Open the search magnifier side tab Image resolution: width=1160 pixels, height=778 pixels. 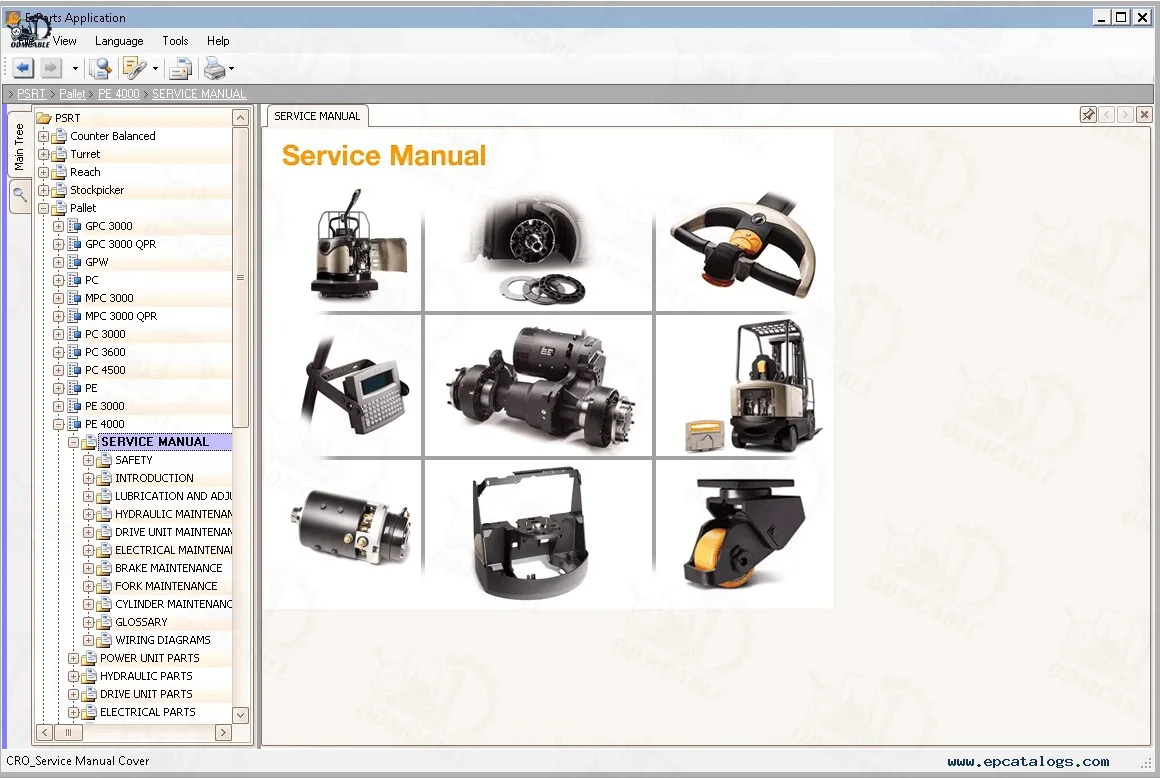[x=19, y=195]
